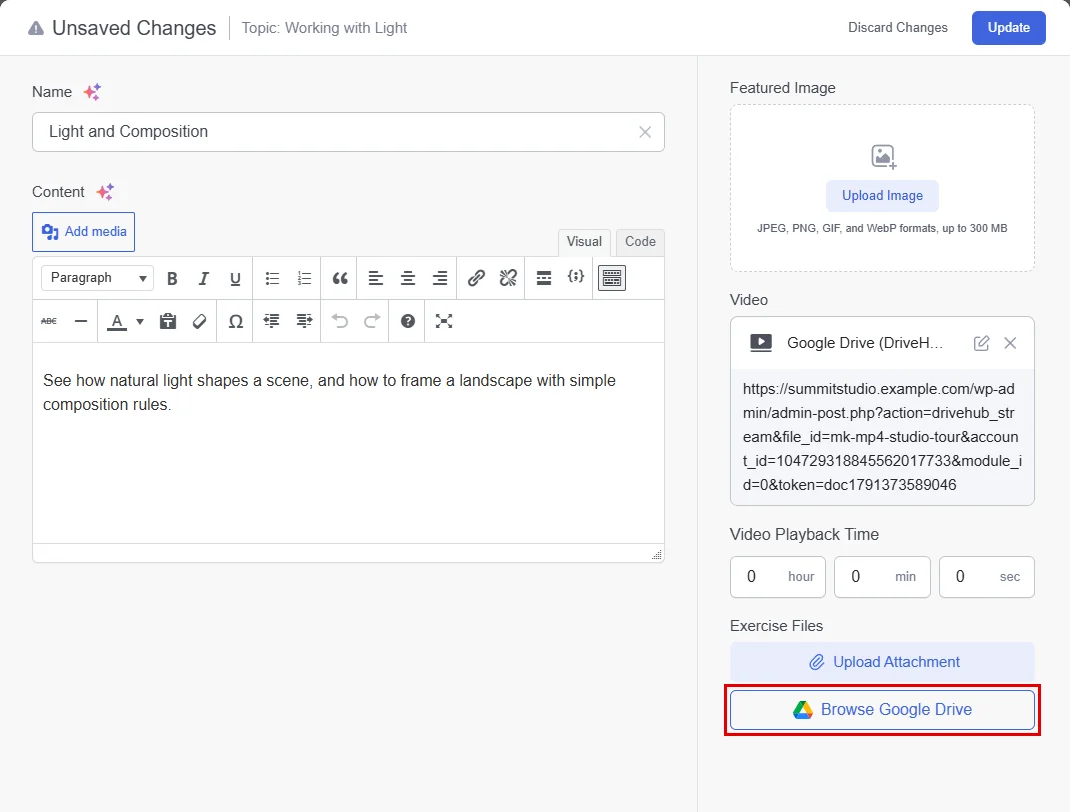This screenshot has height=812, width=1070.
Task: Undo the last edit
Action: click(x=340, y=321)
